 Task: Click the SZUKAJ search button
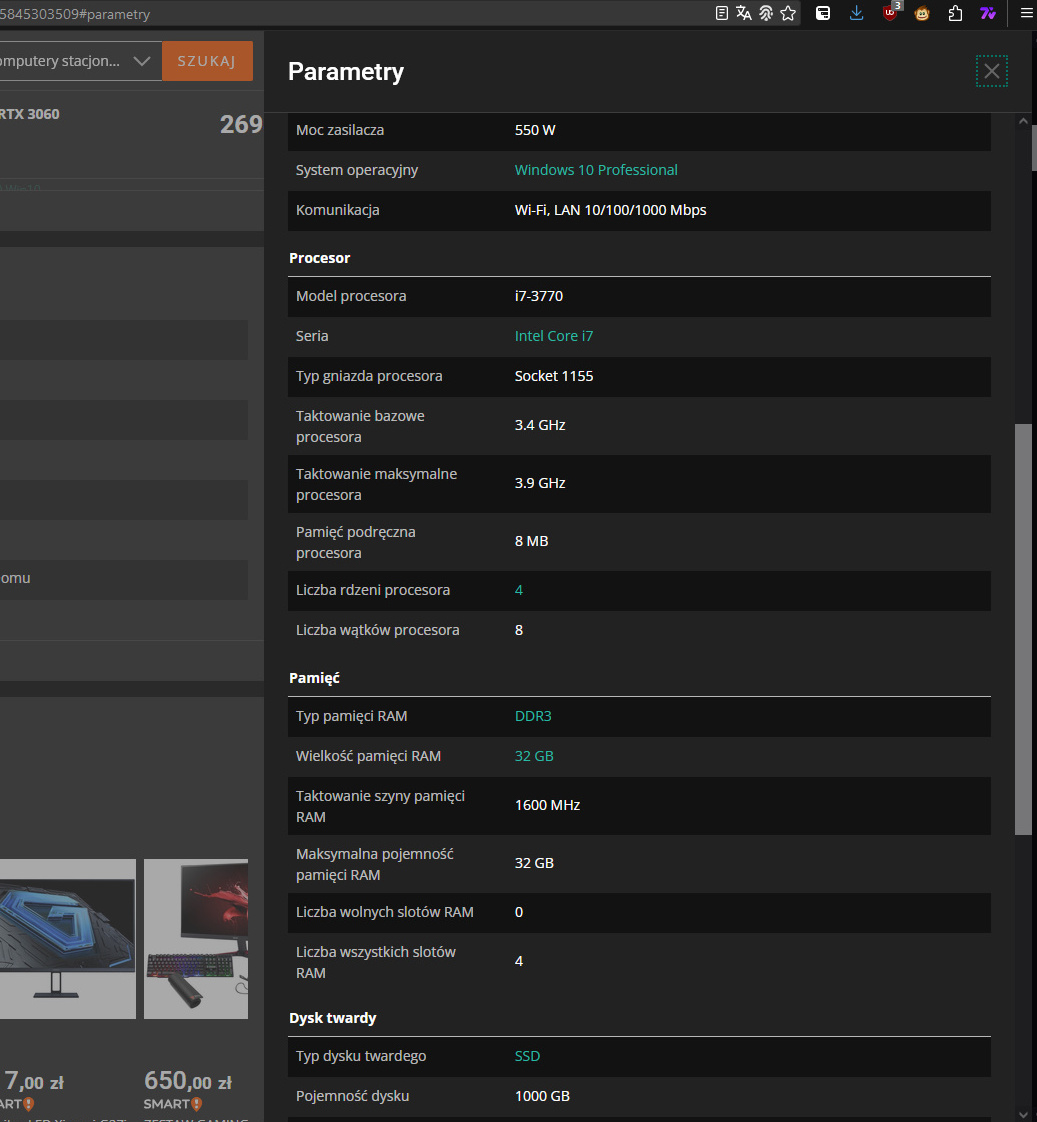[207, 61]
